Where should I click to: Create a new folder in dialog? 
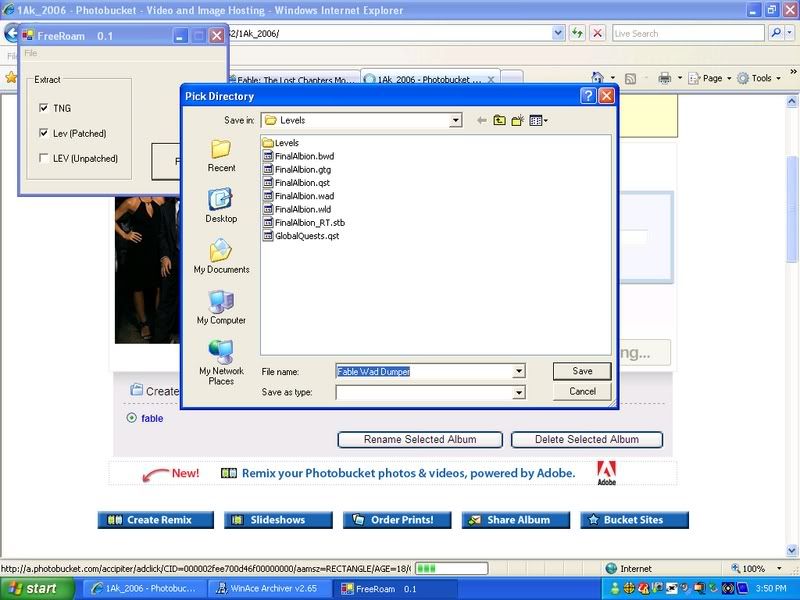click(x=517, y=120)
